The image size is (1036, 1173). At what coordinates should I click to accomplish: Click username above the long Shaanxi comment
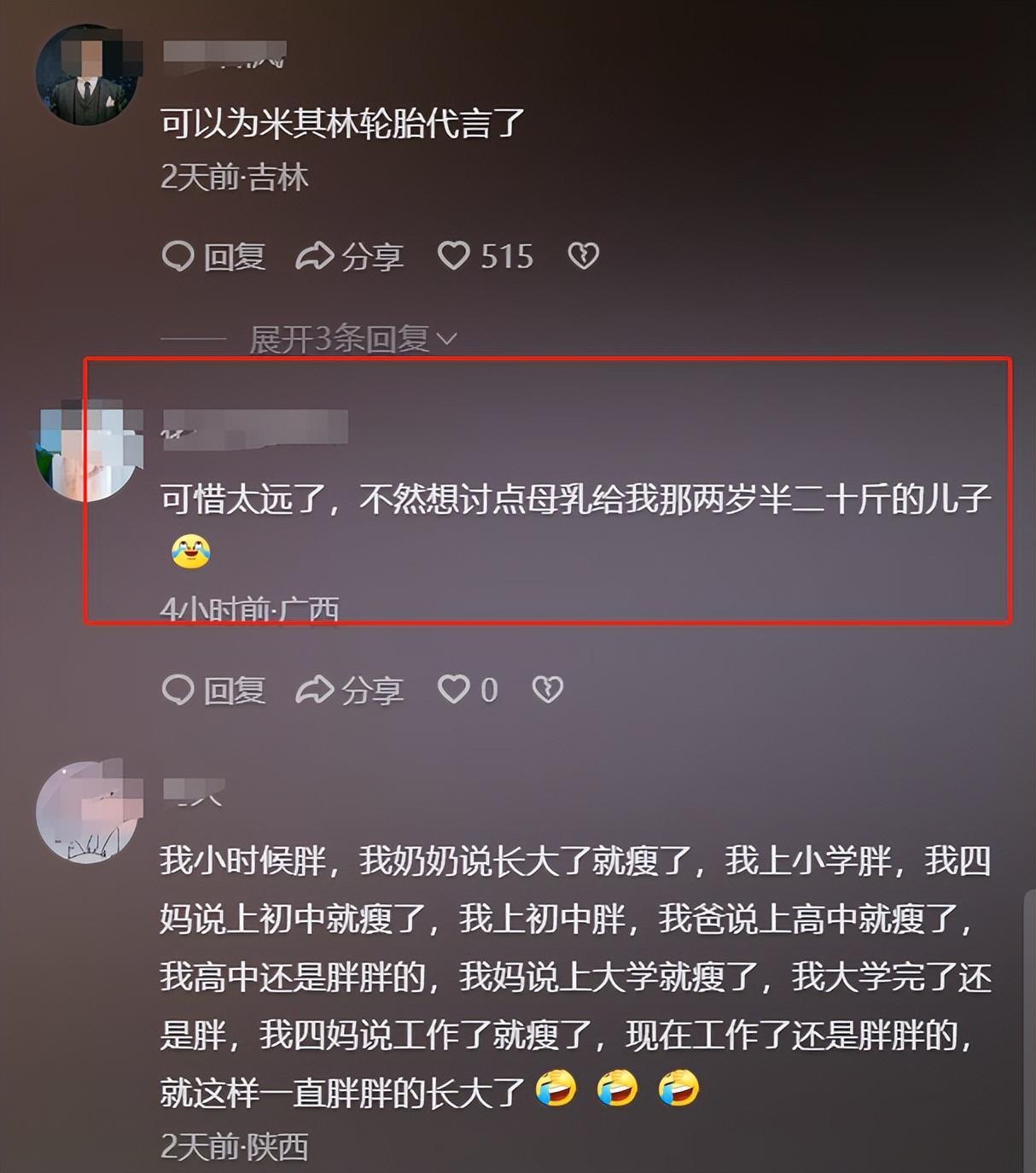(194, 791)
